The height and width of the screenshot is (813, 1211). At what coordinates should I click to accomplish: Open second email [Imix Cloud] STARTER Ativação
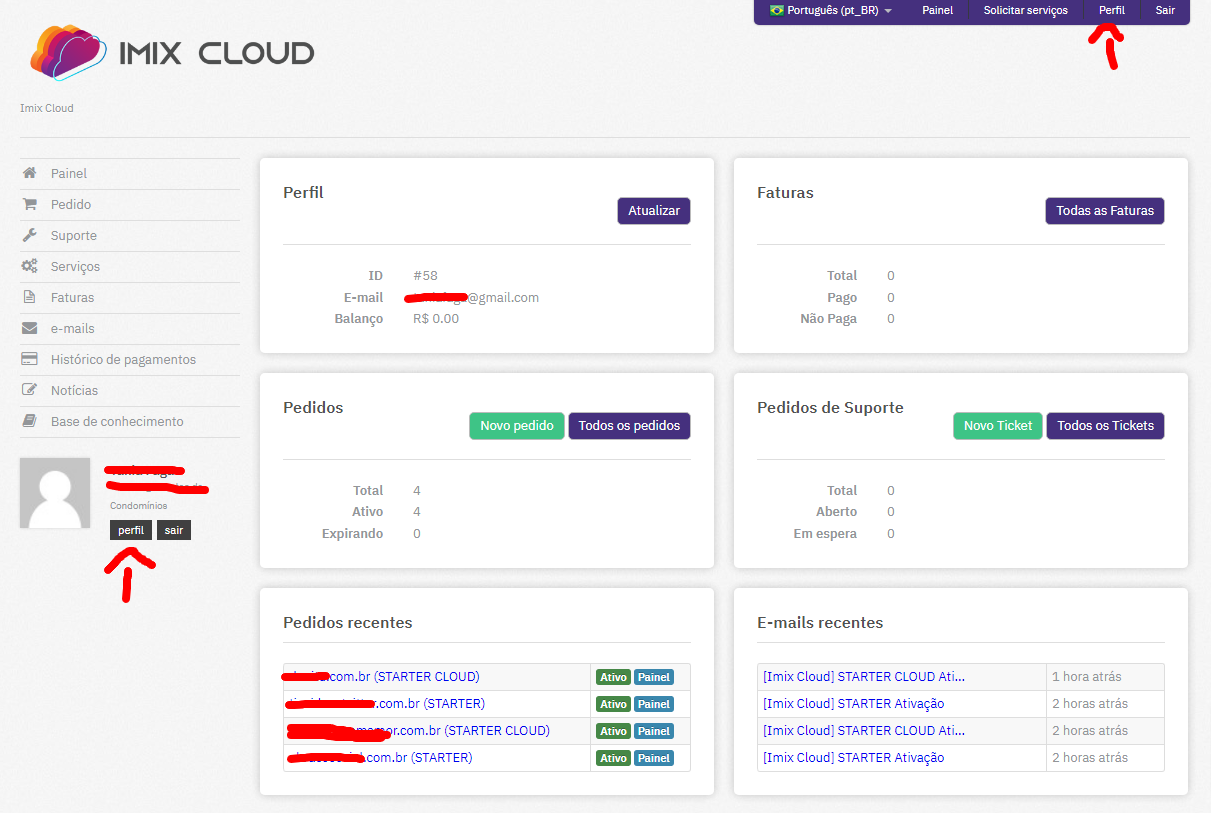tap(853, 704)
